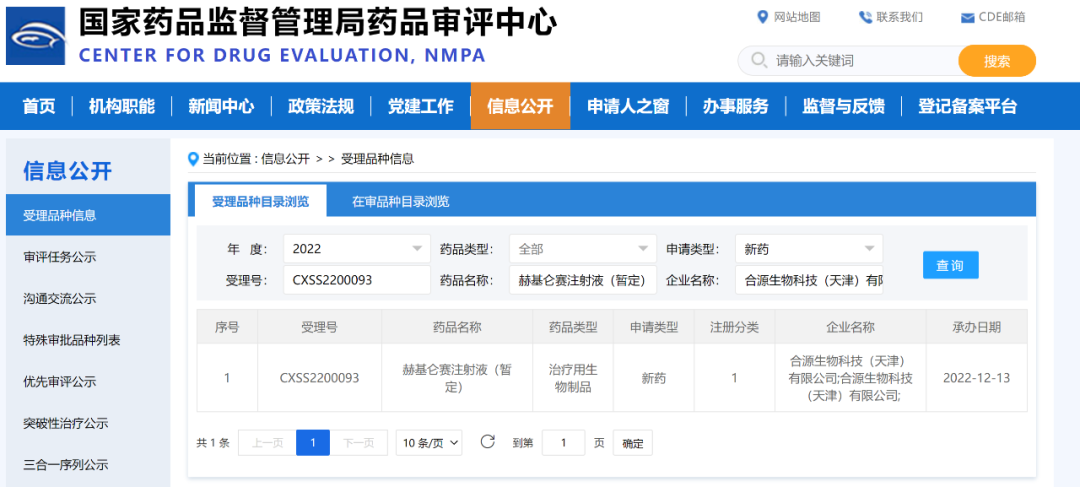Viewport: 1080px width, 487px height.
Task: Click drug name cell 赫基仑赛注射液（暂定）
Action: (457, 378)
